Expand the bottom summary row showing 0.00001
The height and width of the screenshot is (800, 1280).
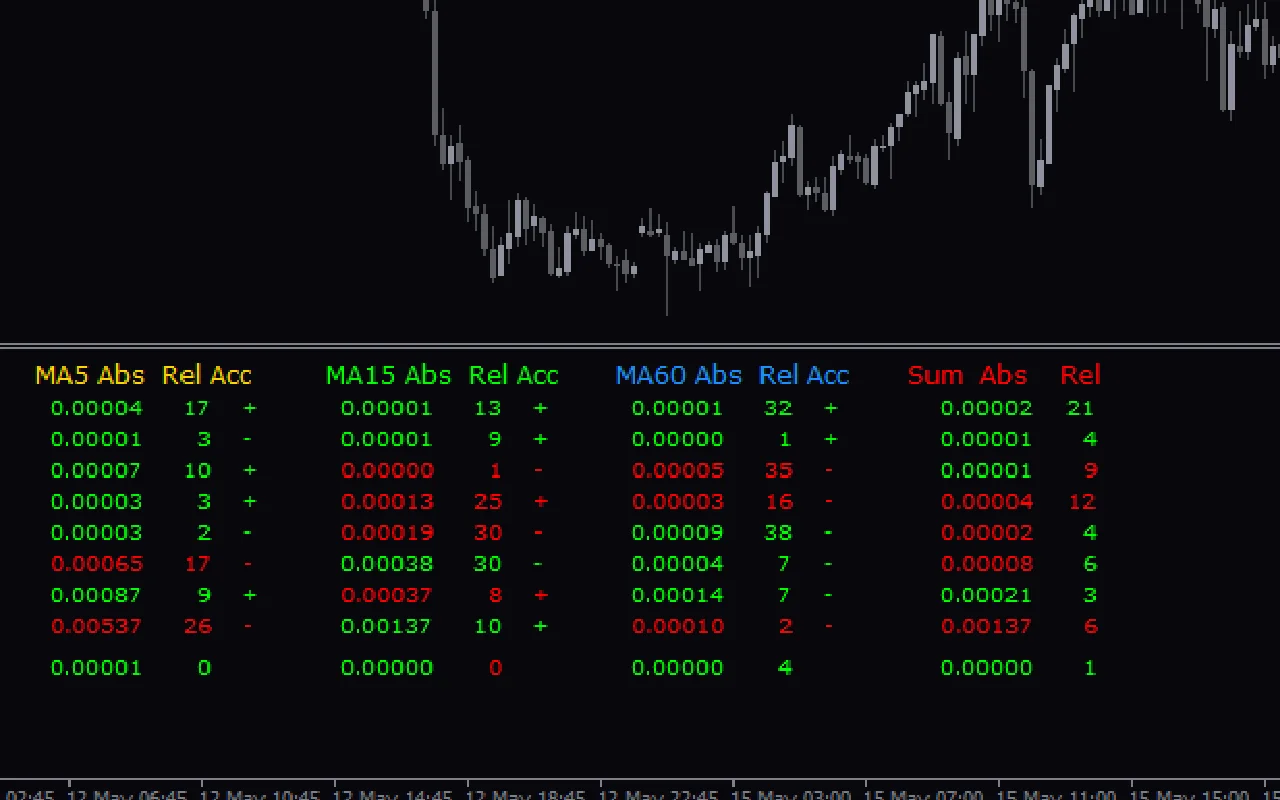[x=96, y=667]
